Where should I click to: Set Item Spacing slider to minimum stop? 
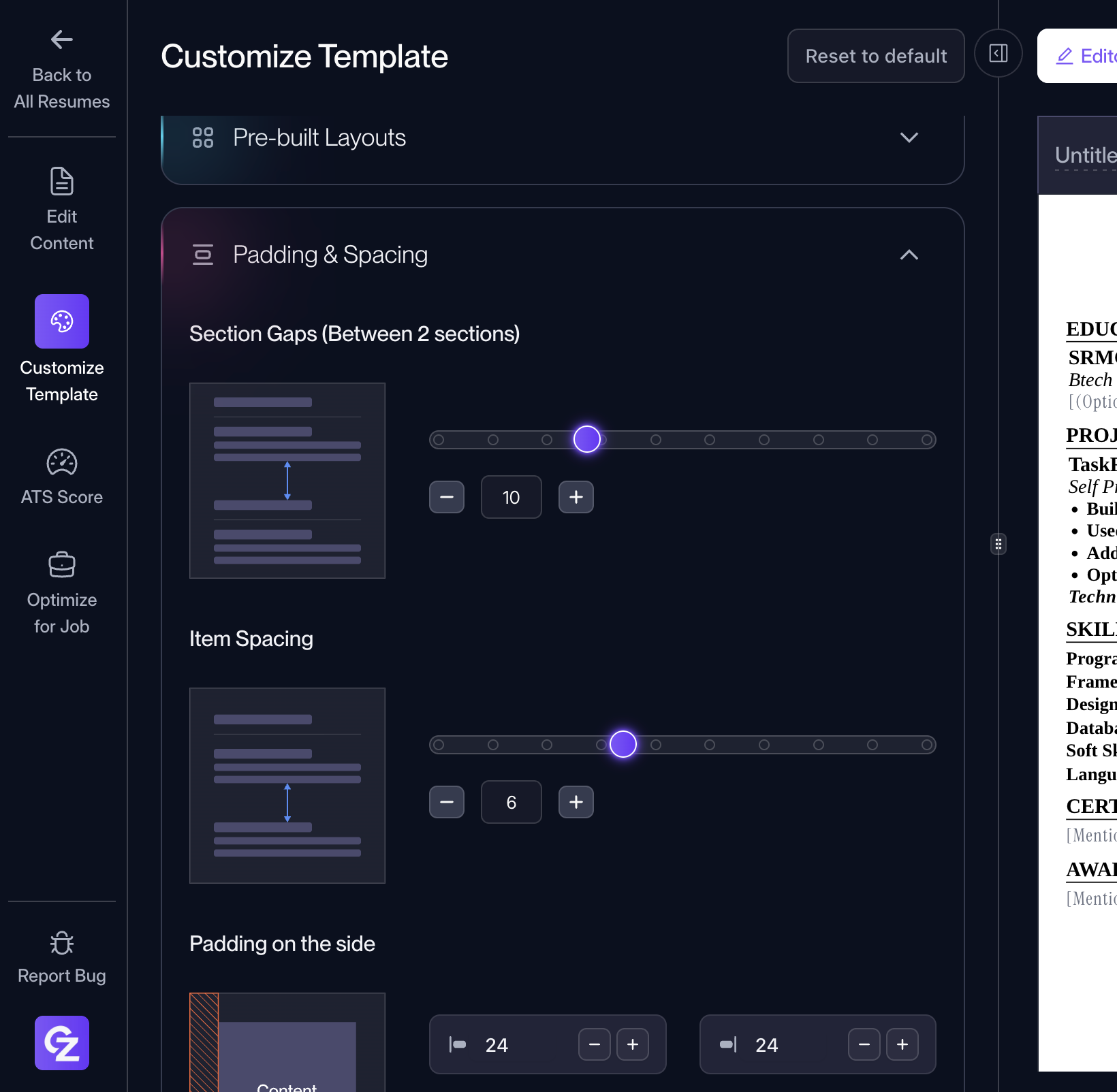click(439, 745)
